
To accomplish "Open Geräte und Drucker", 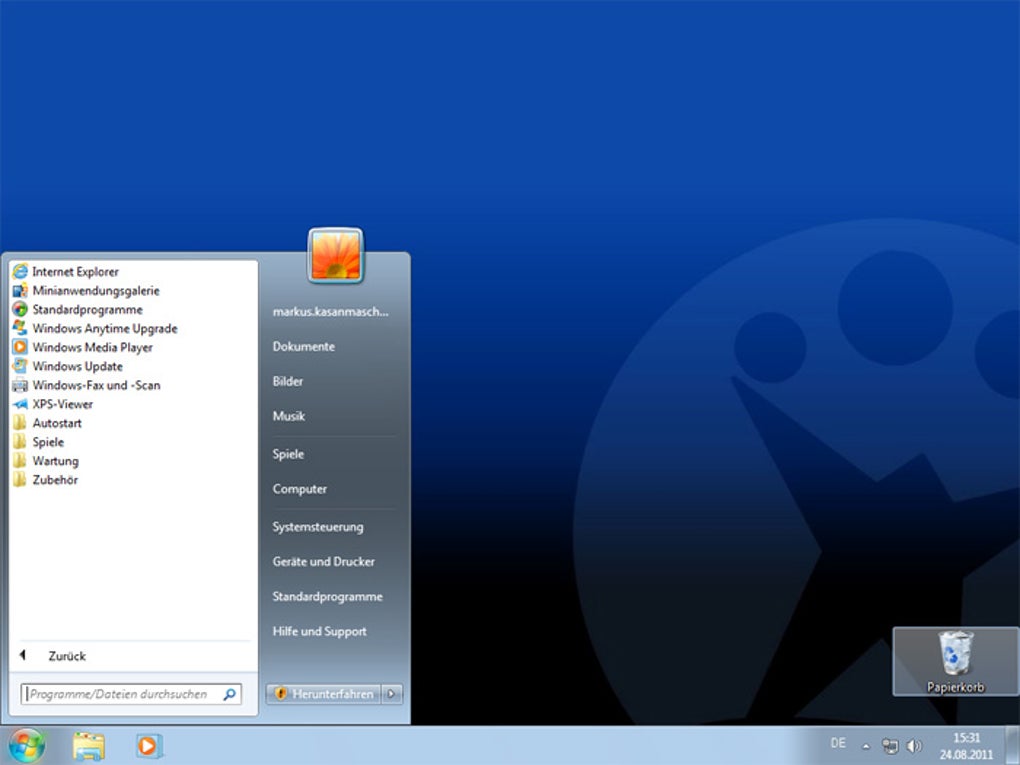I will (x=323, y=561).
